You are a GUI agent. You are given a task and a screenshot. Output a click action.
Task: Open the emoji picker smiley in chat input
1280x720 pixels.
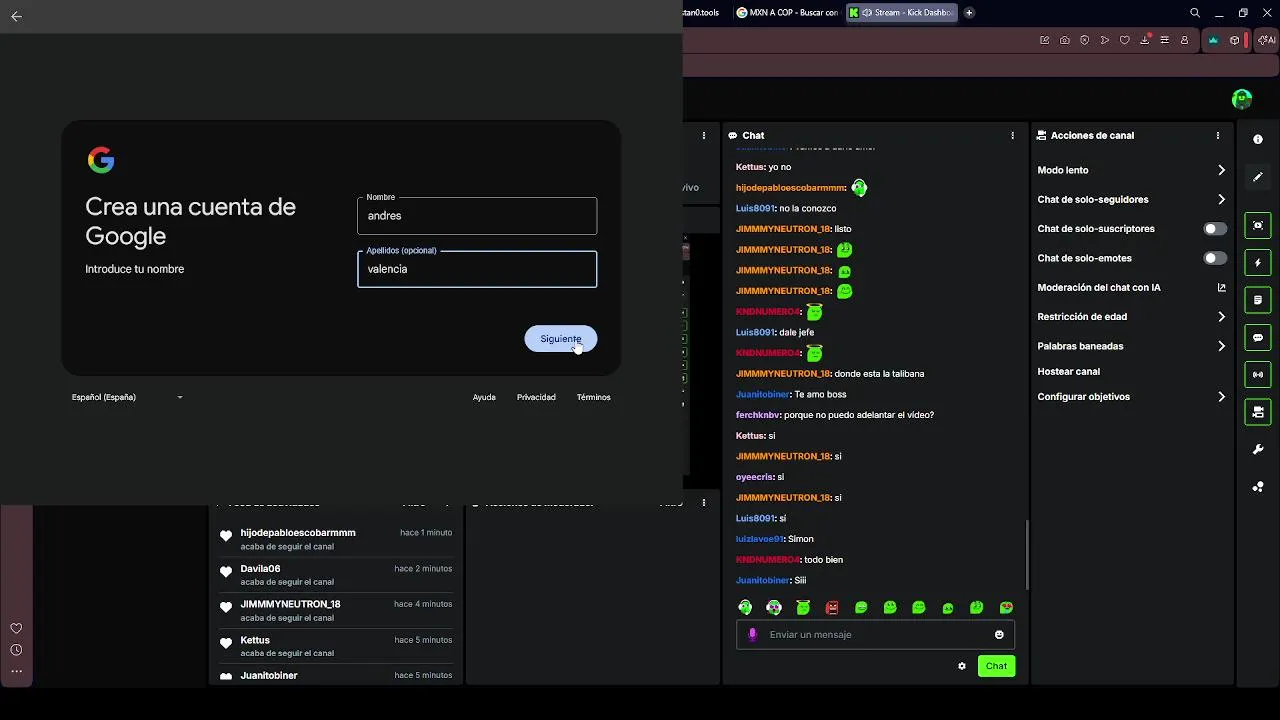[x=999, y=635]
